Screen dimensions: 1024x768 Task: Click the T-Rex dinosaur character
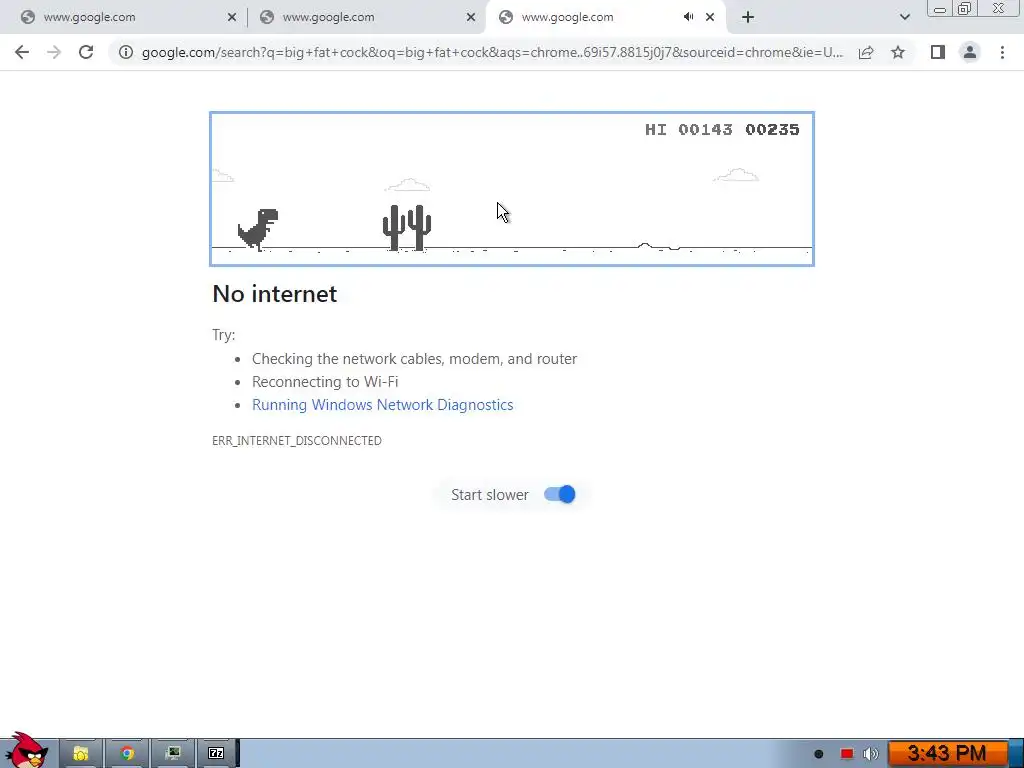(258, 229)
